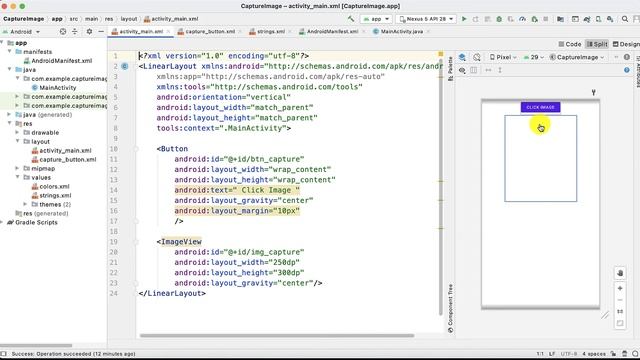Viewport: 640px width, 360px height.
Task: Expand Gradle Scripts node
Action: pyautogui.click(x=2, y=222)
